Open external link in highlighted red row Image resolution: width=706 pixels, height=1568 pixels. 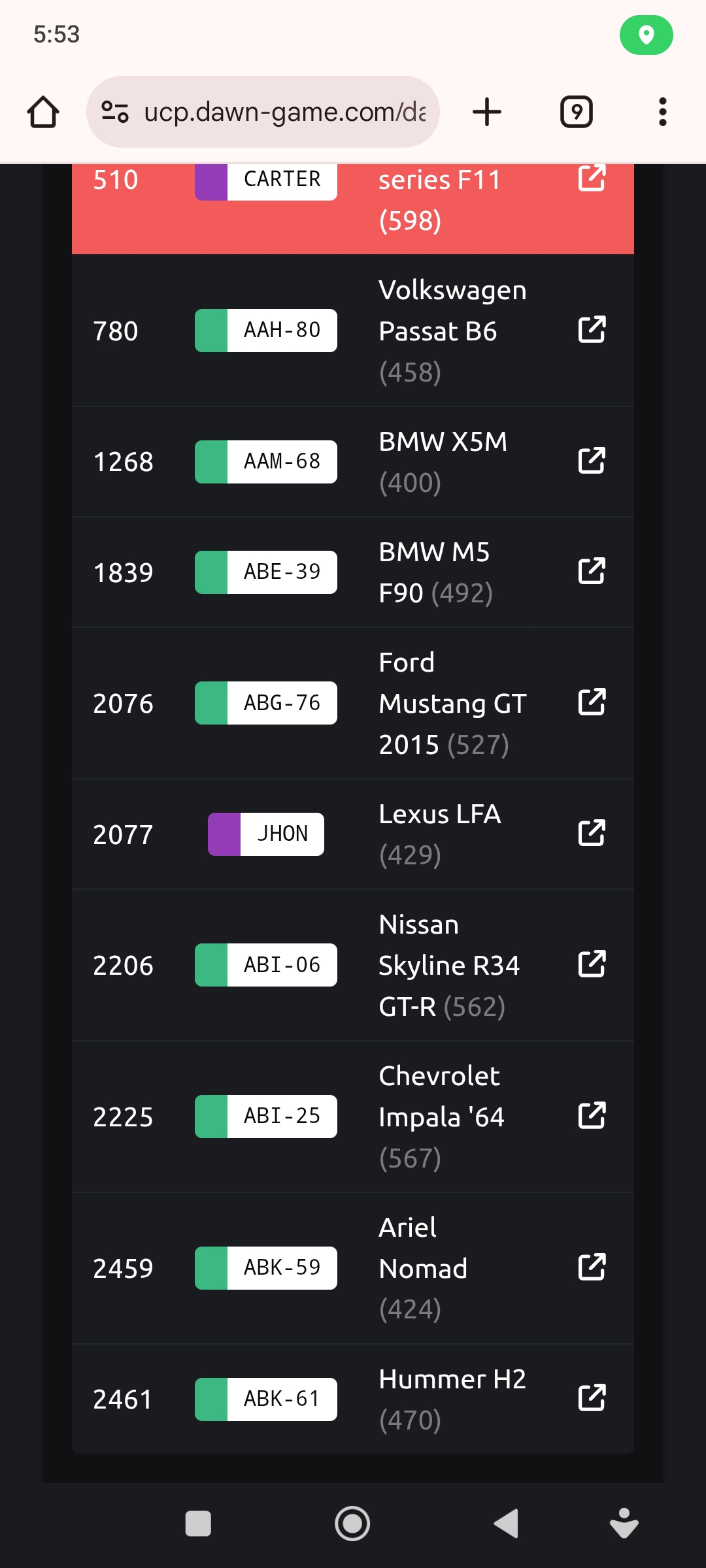click(592, 178)
